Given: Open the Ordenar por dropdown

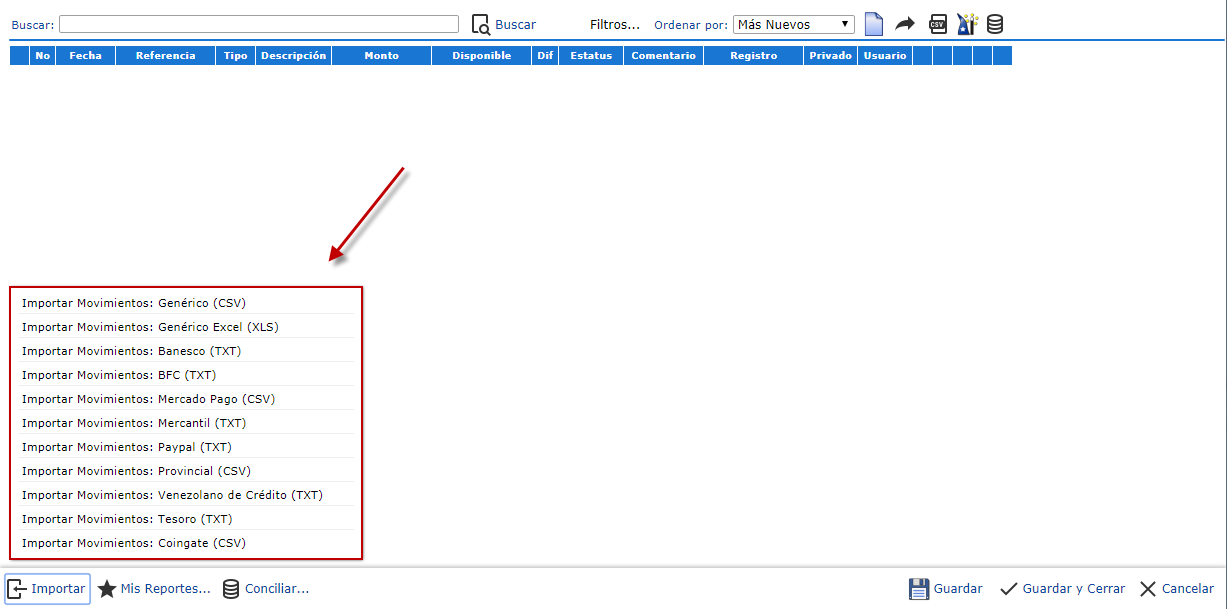Looking at the screenshot, I should pos(794,24).
